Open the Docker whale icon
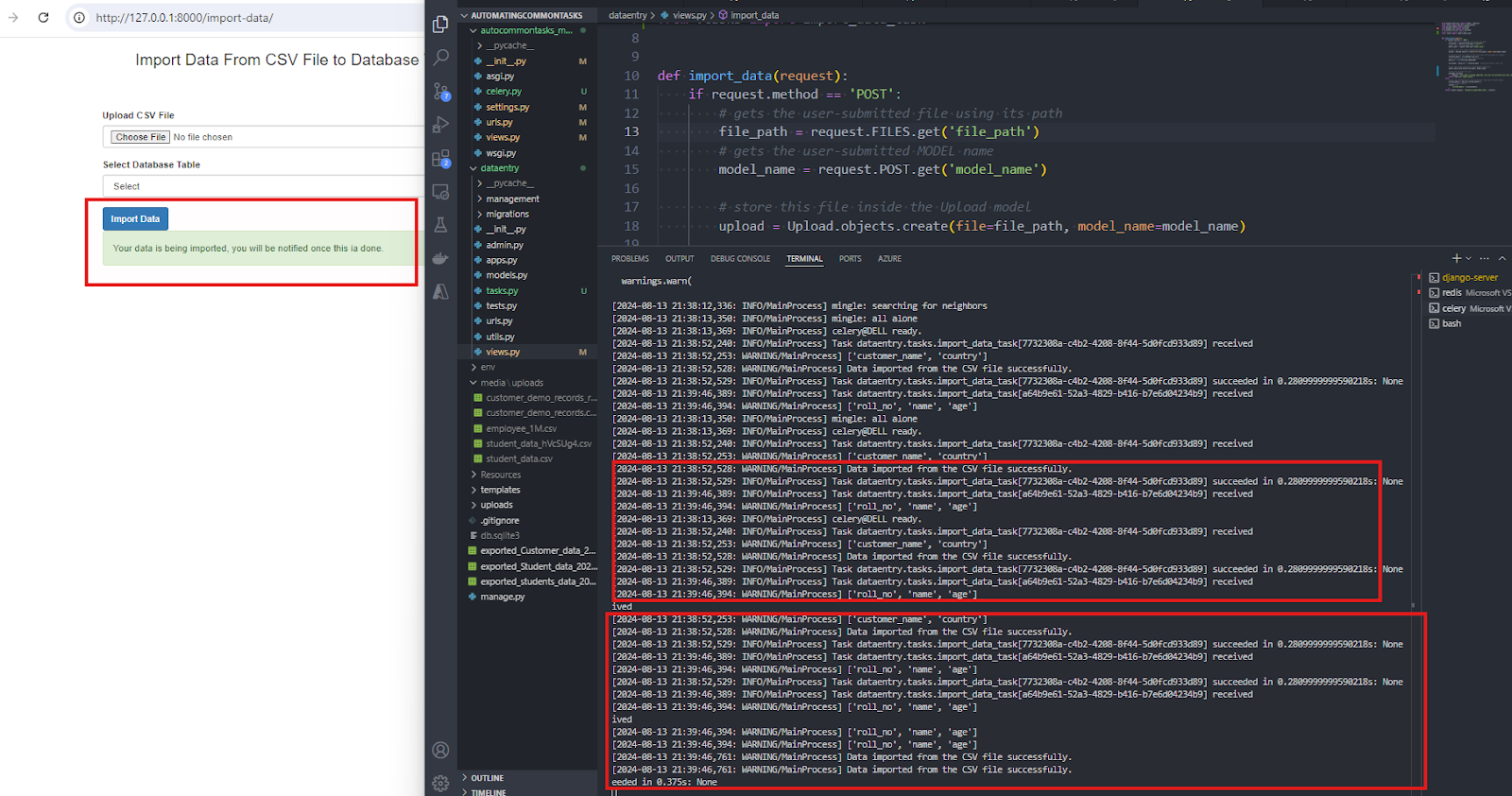Image resolution: width=1512 pixels, height=796 pixels. click(440, 258)
